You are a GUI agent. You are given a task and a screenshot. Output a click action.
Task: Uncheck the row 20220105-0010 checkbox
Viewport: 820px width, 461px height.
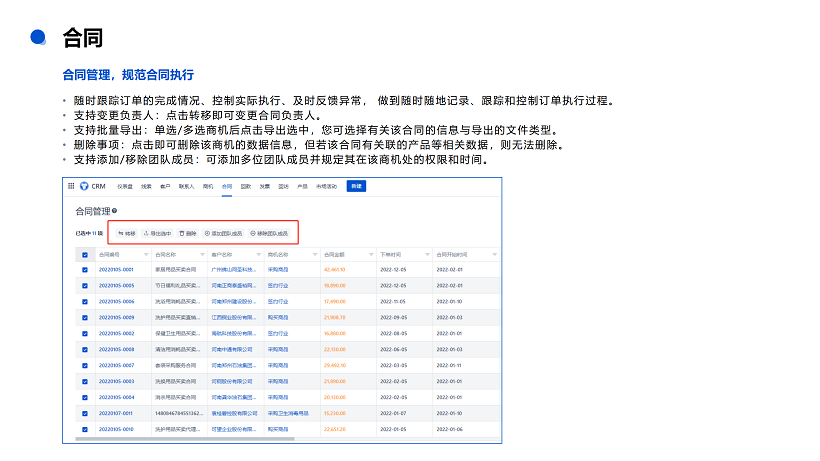pos(85,429)
